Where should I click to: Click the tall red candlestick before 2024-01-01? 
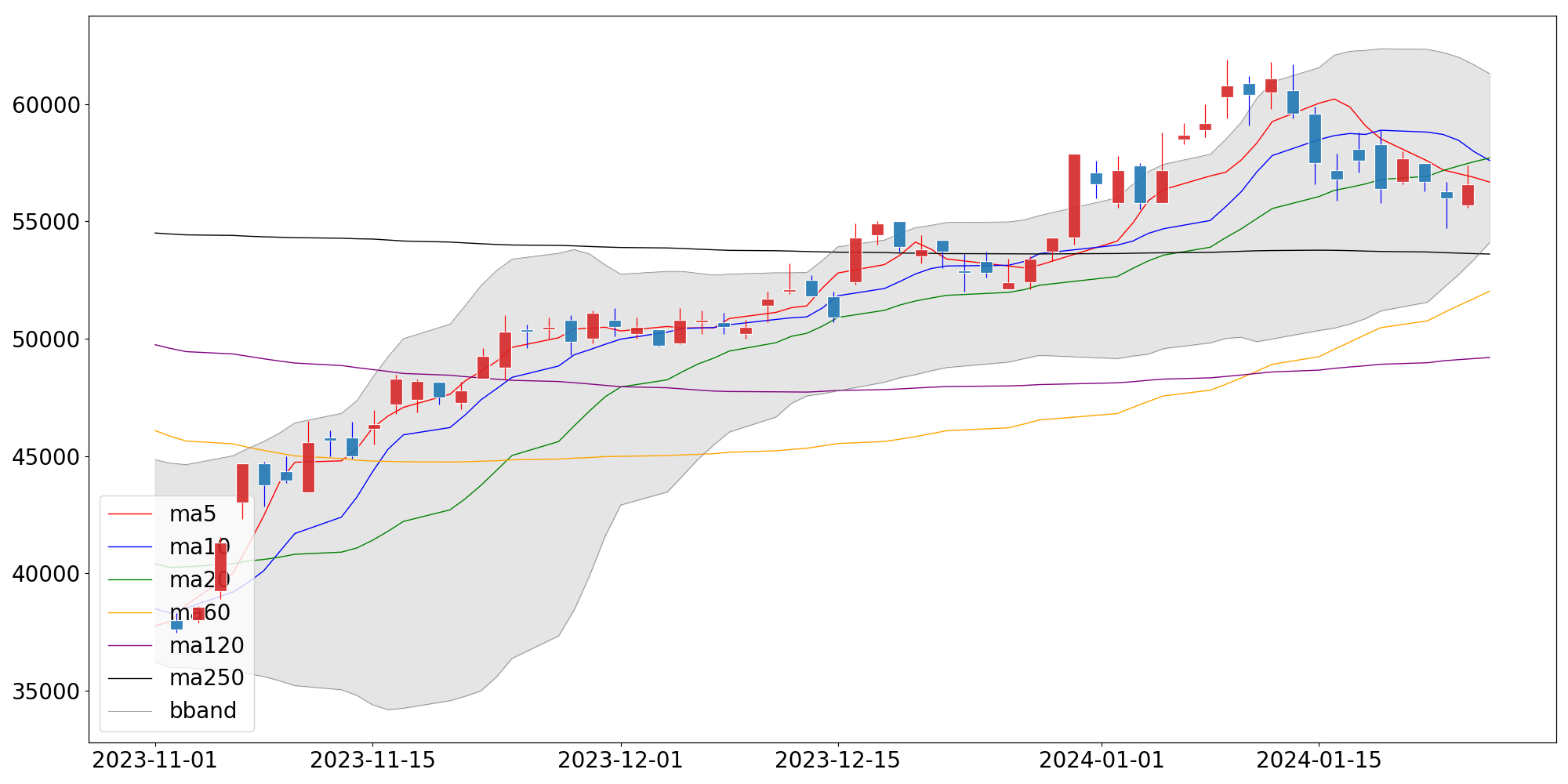[x=1074, y=196]
